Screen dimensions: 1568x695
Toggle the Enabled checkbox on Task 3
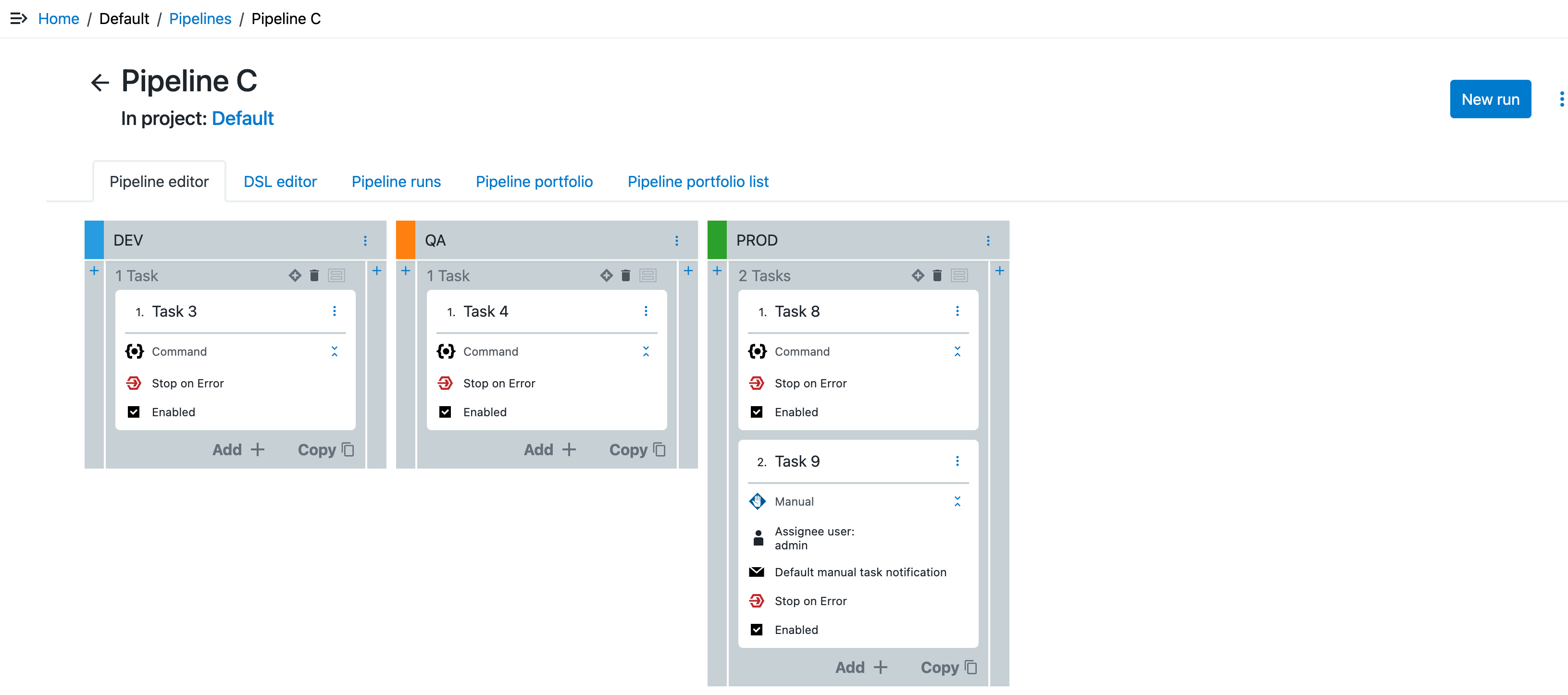click(133, 411)
